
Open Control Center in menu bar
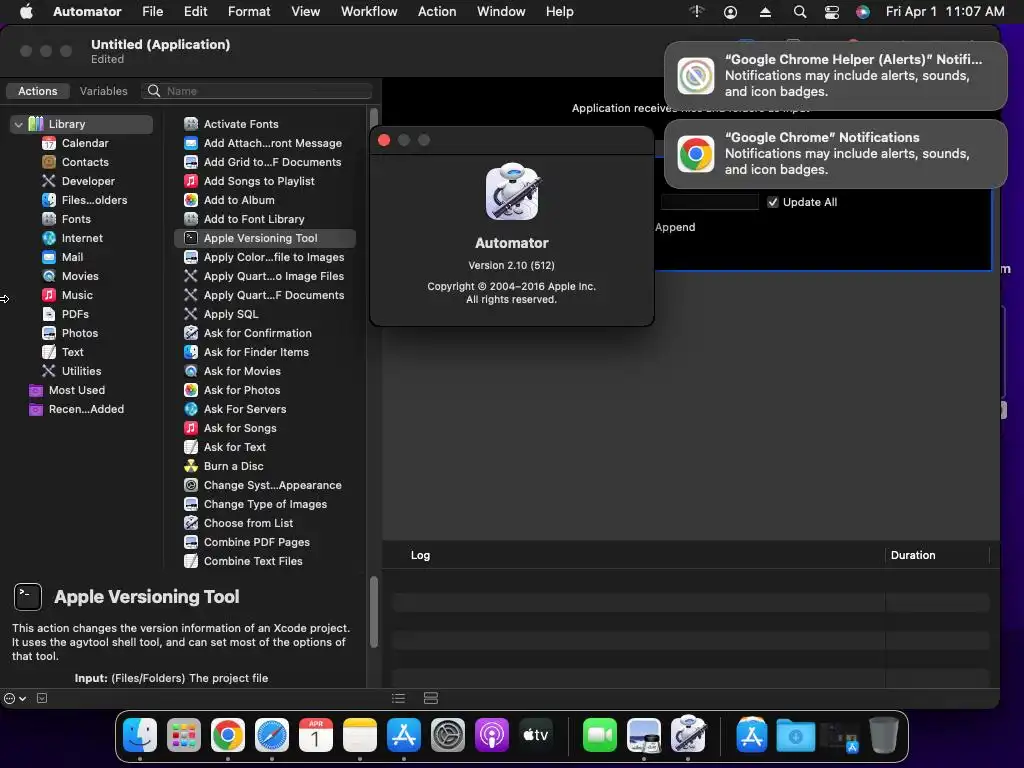[831, 12]
